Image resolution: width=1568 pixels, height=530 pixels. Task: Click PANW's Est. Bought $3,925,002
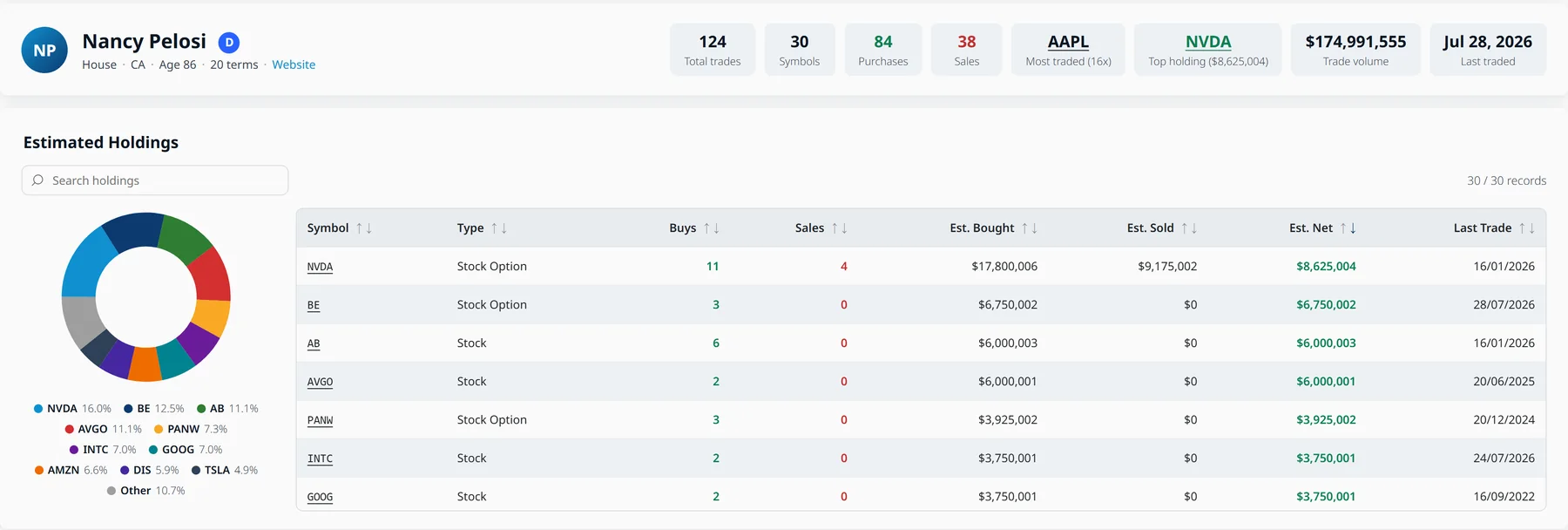click(x=1008, y=420)
